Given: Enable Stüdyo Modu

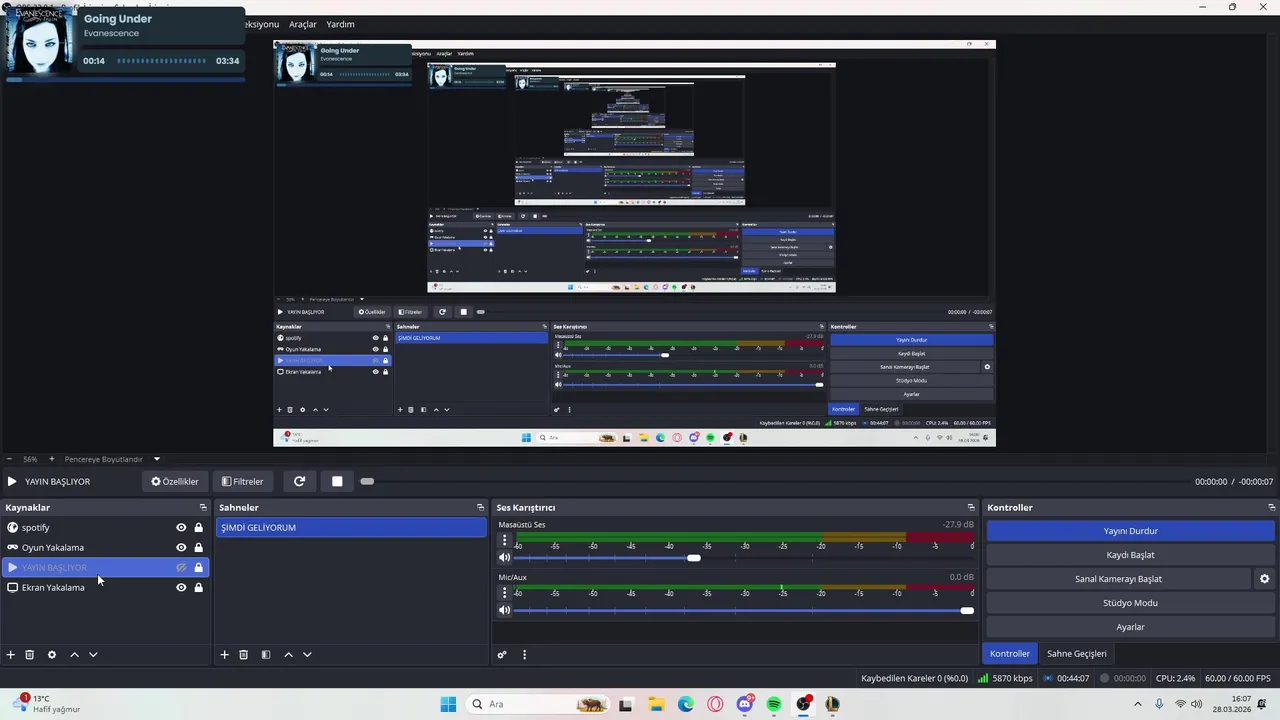Looking at the screenshot, I should [x=1131, y=603].
